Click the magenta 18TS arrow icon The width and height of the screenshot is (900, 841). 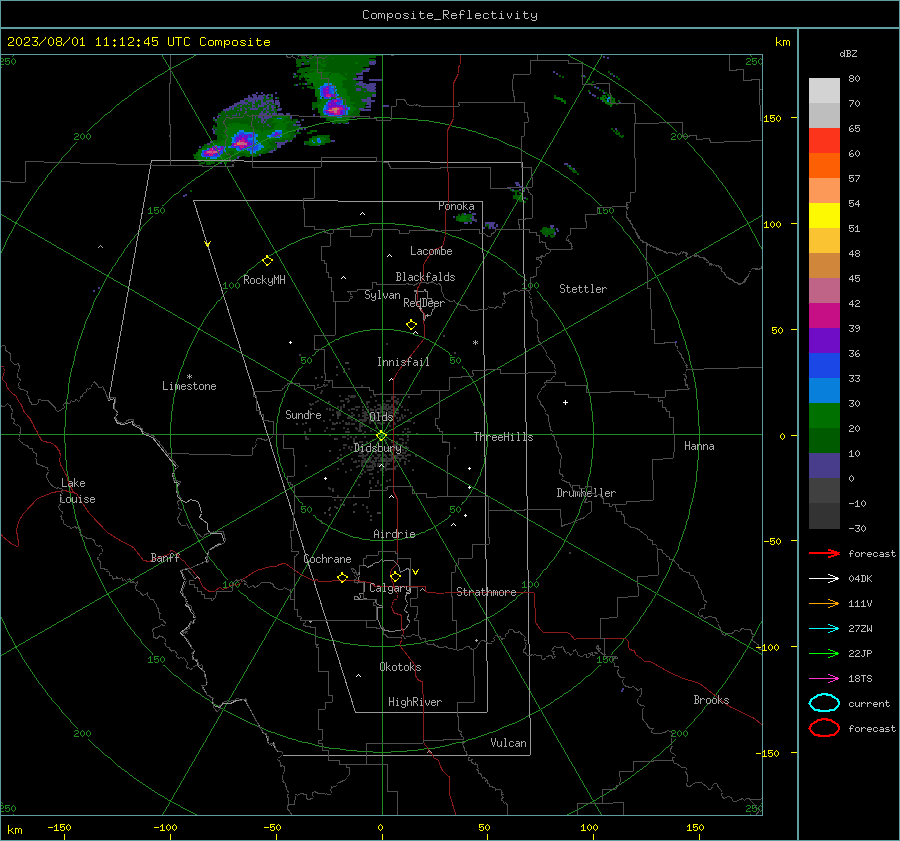point(824,679)
